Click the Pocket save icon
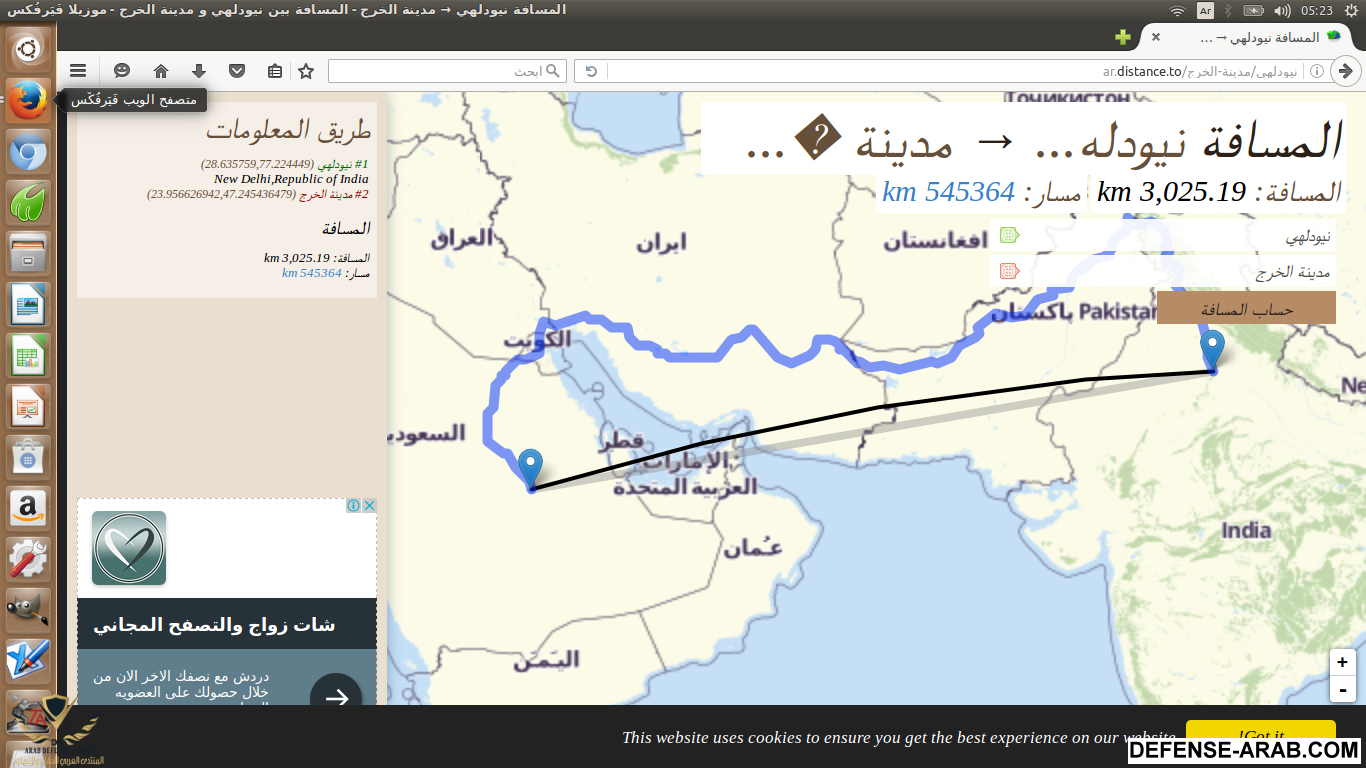 237,71
